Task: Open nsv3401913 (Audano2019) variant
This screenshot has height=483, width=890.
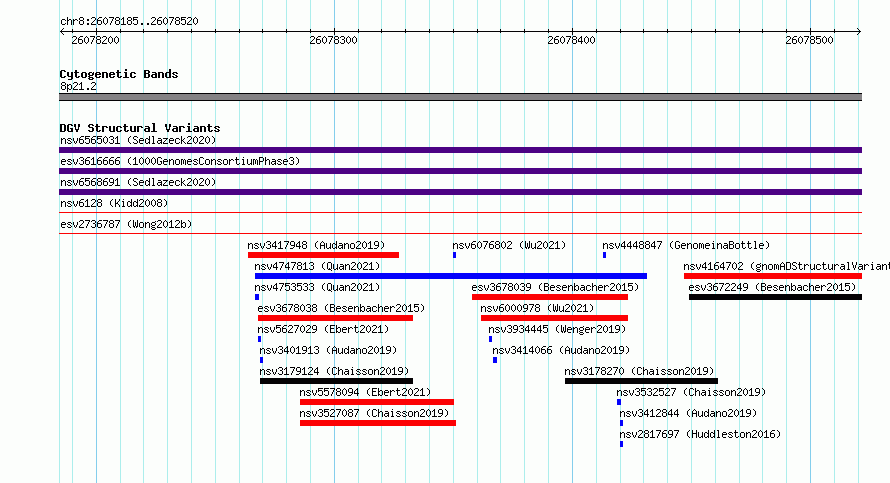Action: point(328,350)
